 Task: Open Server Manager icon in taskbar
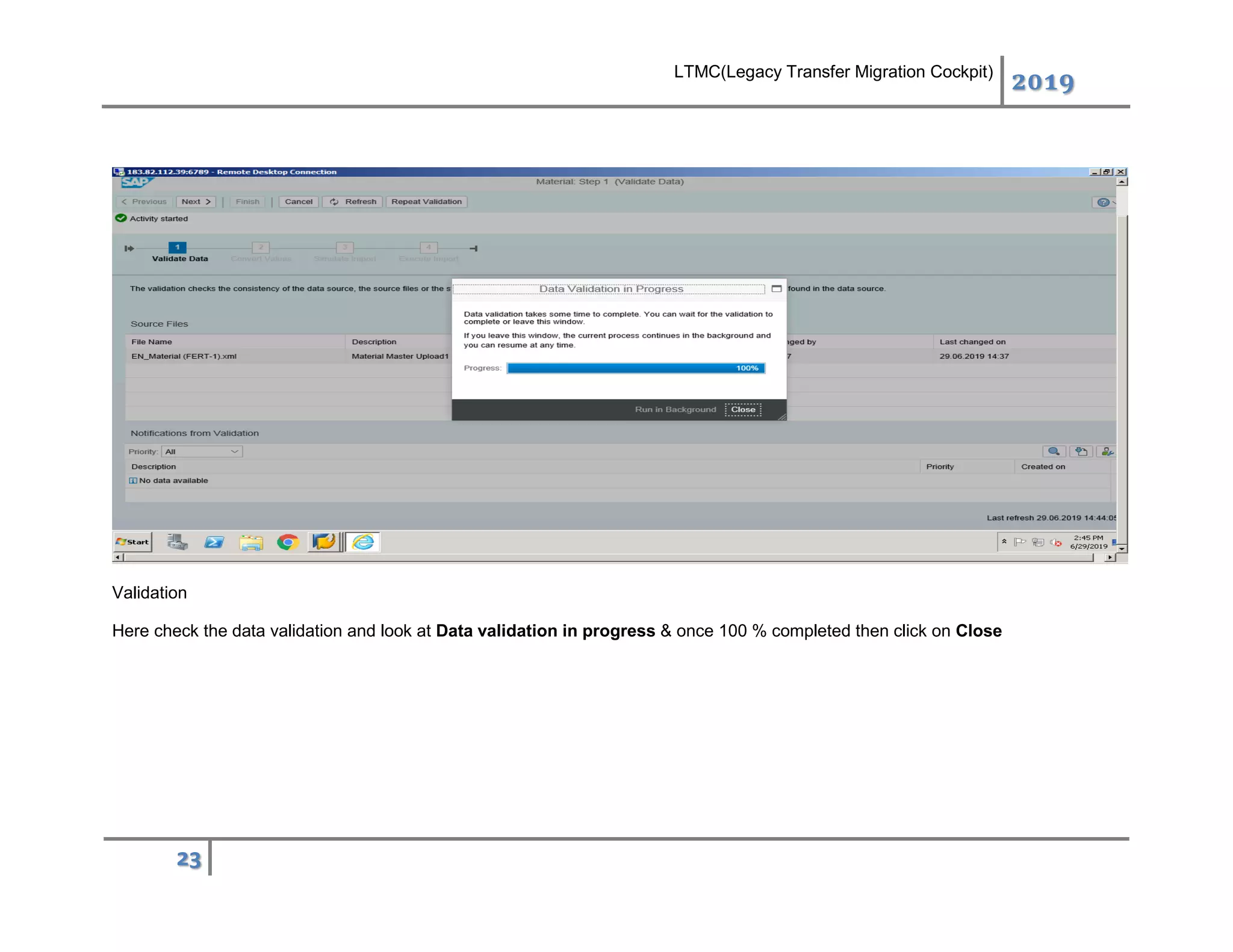coord(177,542)
